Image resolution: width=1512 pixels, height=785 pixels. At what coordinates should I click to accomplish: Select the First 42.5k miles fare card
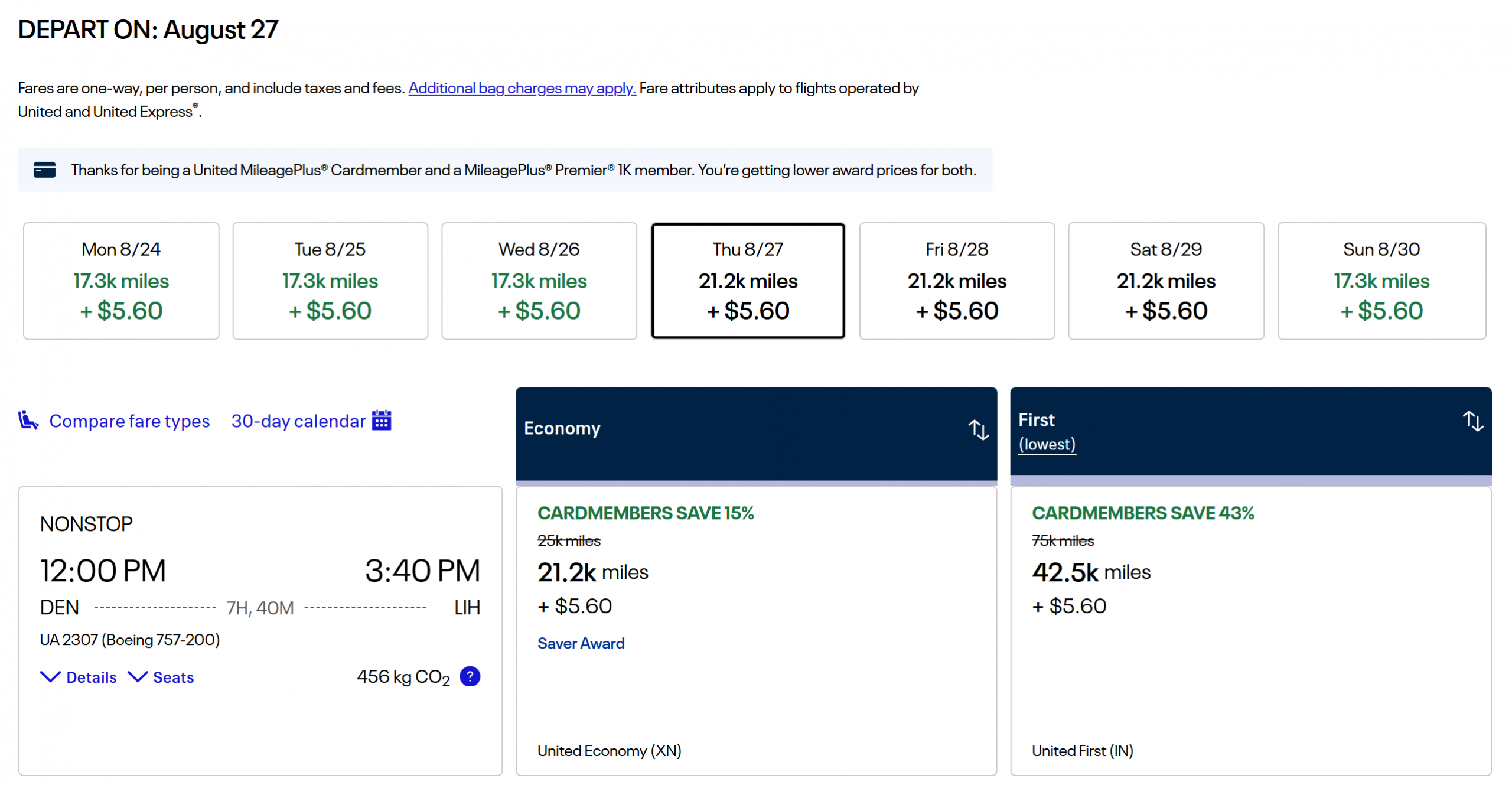pyautogui.click(x=1250, y=591)
